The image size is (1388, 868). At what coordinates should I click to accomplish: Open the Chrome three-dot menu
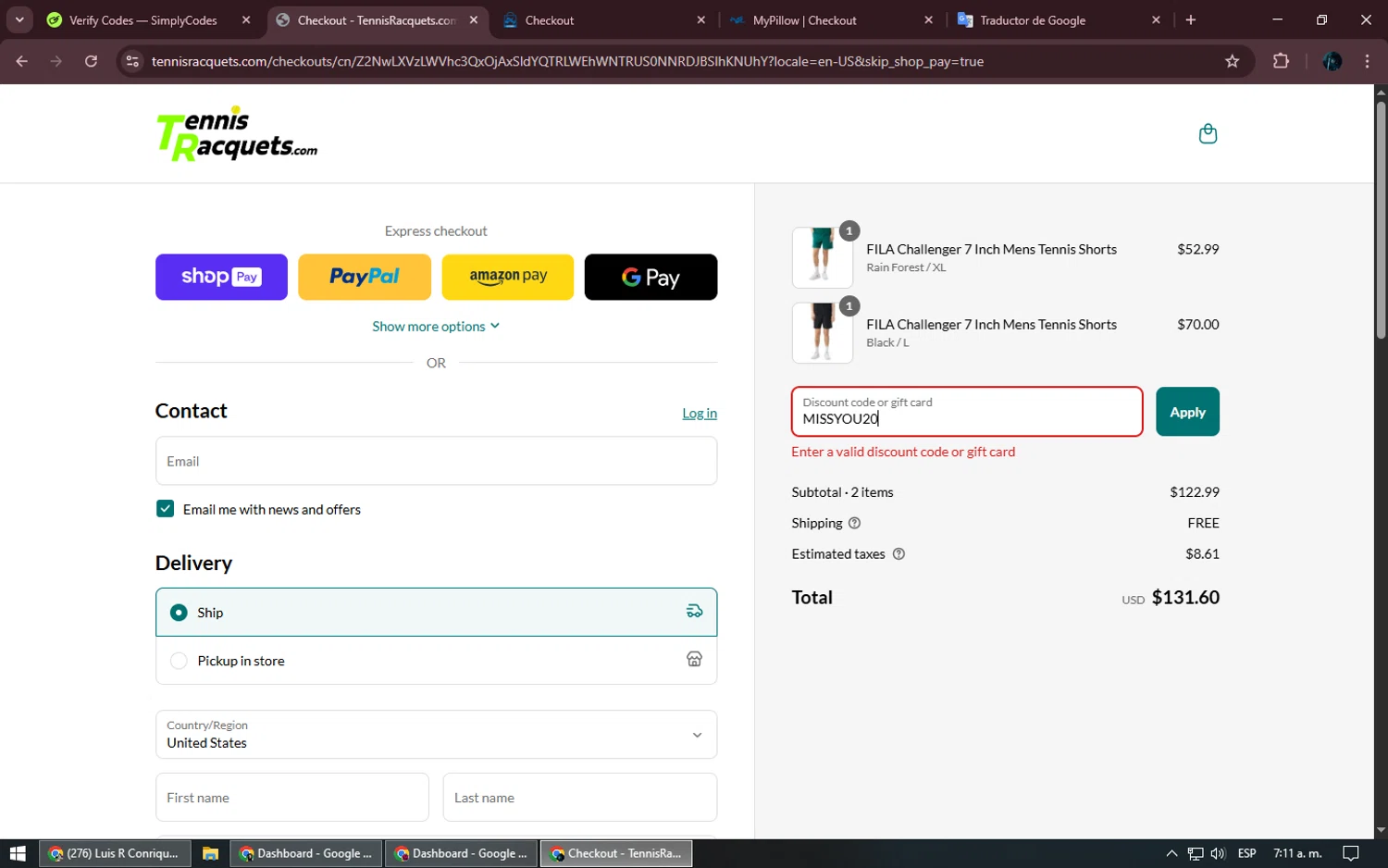pos(1367,61)
